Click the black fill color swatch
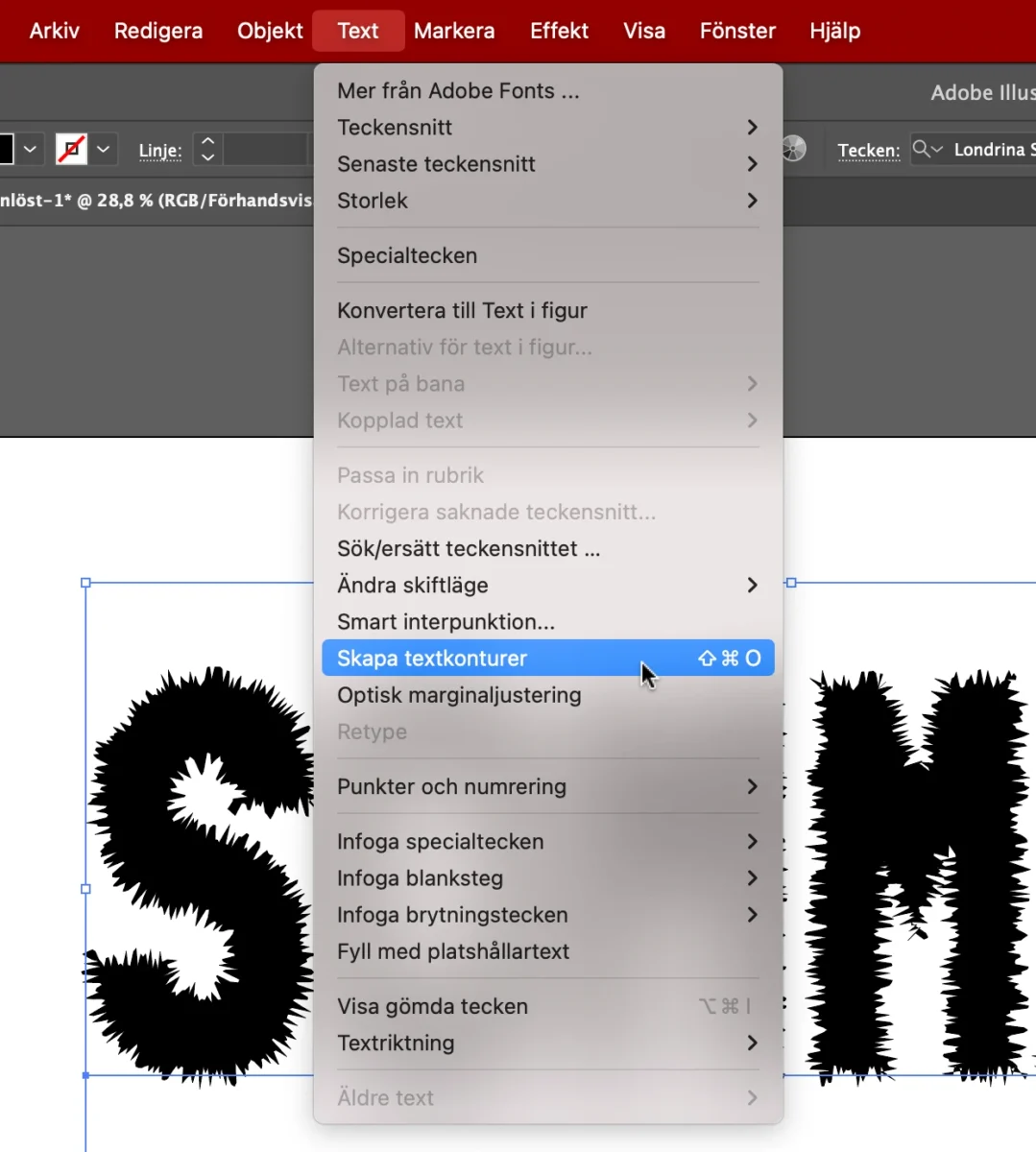1036x1152 pixels. click(5, 149)
